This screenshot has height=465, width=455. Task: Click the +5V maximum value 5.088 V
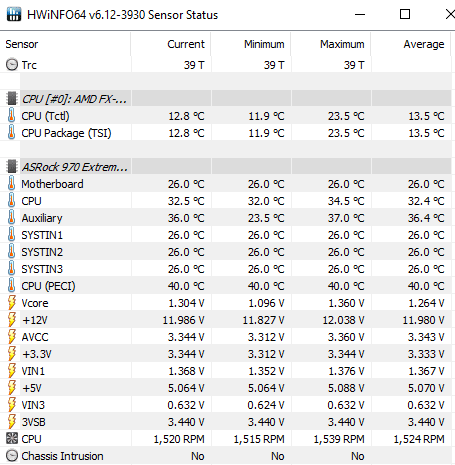point(346,388)
